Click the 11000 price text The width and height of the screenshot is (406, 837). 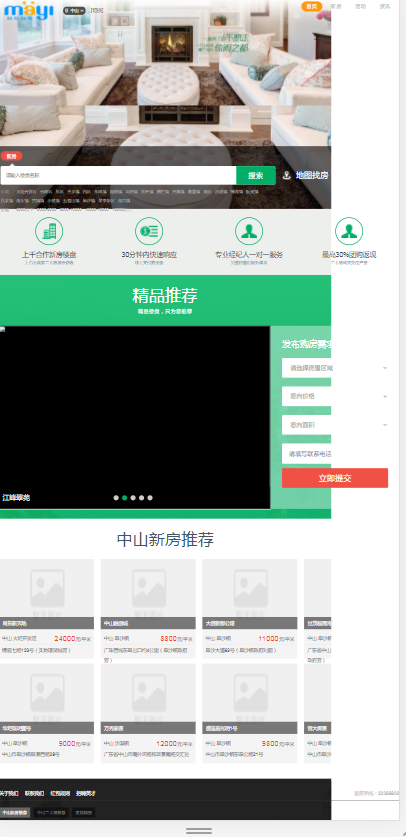(x=268, y=638)
